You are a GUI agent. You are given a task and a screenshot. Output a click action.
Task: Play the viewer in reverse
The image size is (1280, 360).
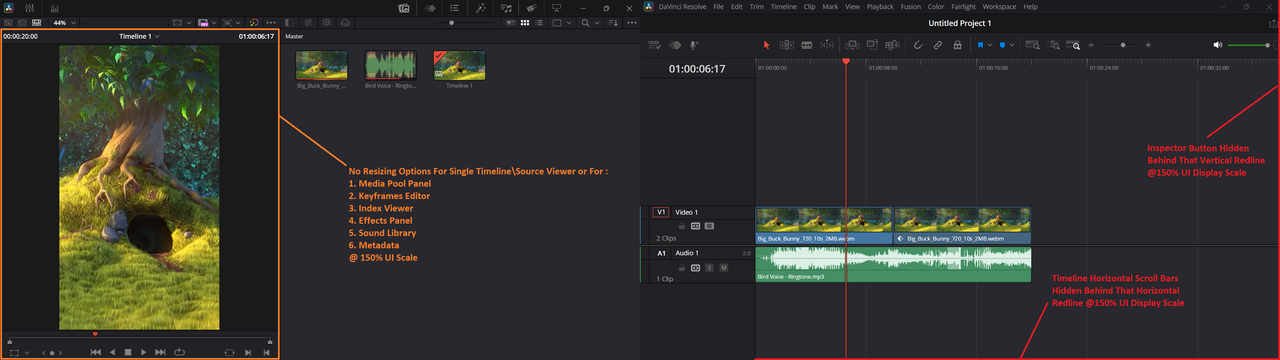click(112, 352)
